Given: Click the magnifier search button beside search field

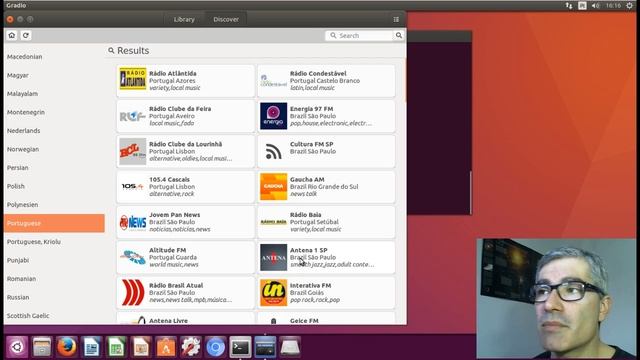Looking at the screenshot, I should pos(399,36).
